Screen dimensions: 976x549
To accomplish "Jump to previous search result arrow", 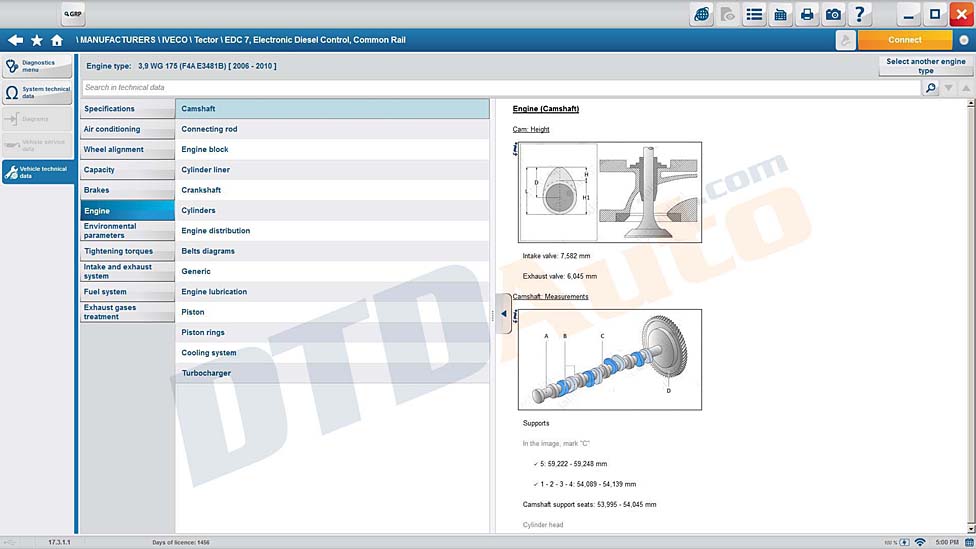I will pyautogui.click(x=966, y=88).
